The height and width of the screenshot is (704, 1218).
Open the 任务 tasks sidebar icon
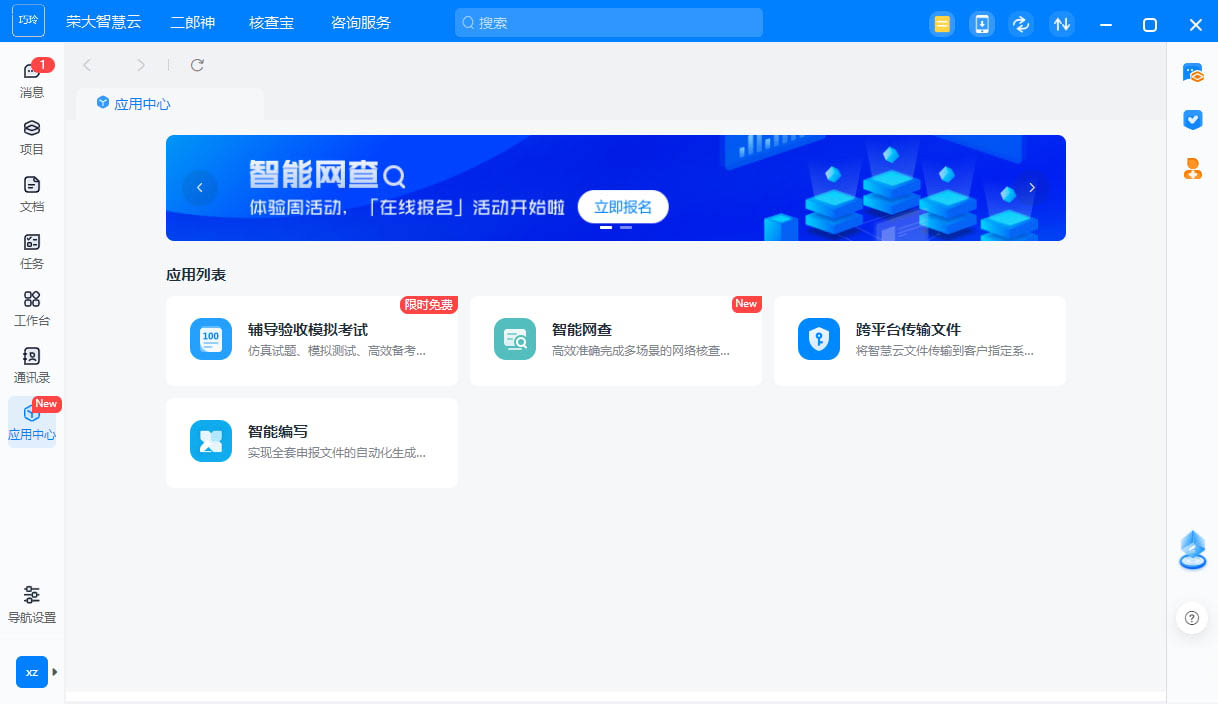click(32, 251)
